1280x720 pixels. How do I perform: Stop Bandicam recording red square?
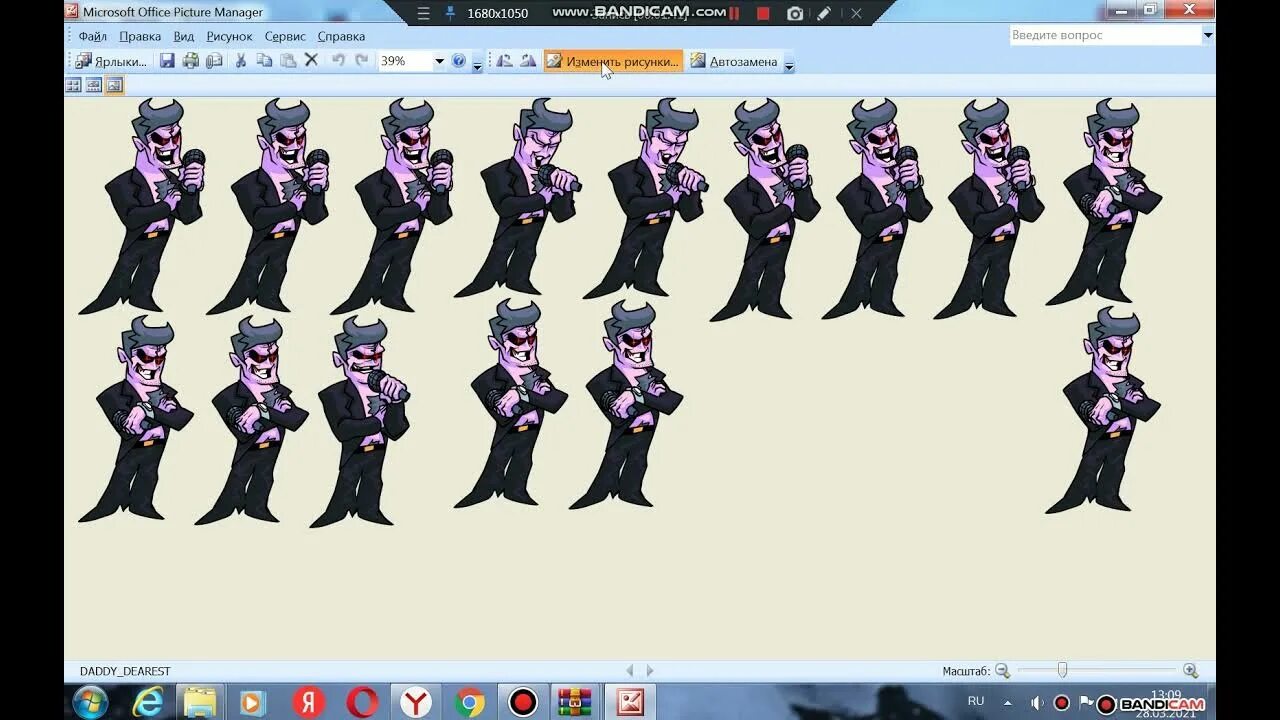click(x=763, y=14)
